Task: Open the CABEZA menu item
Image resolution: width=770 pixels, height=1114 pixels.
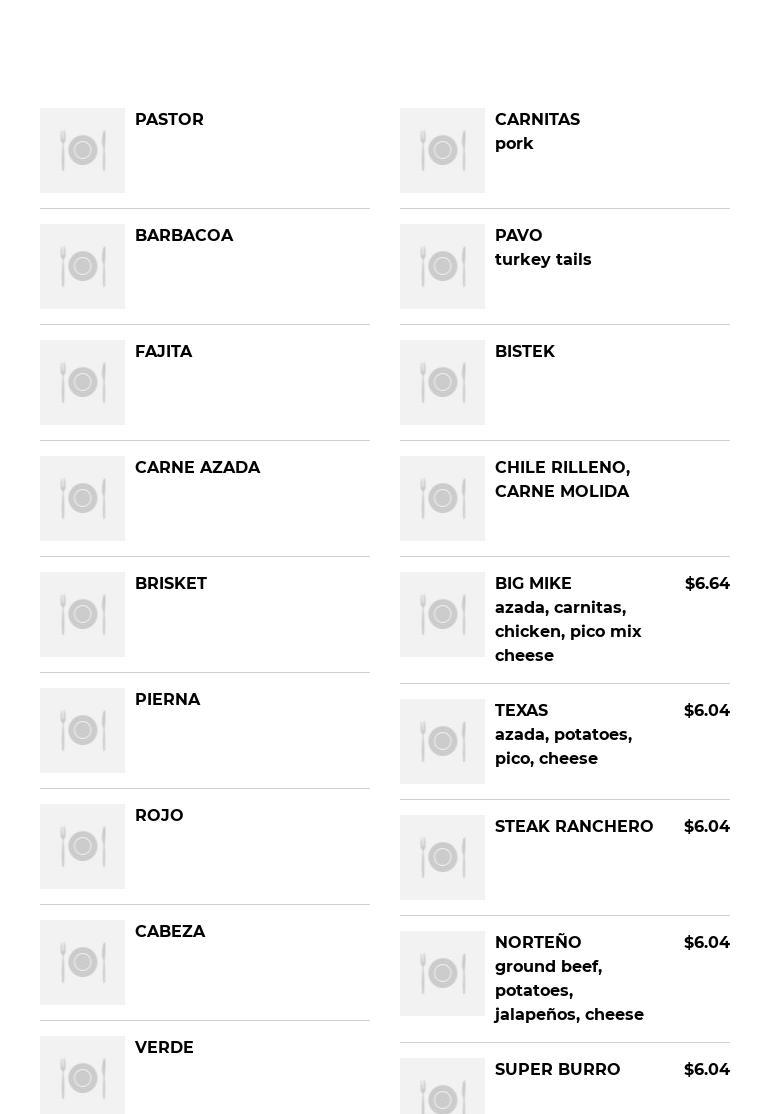Action: (170, 932)
